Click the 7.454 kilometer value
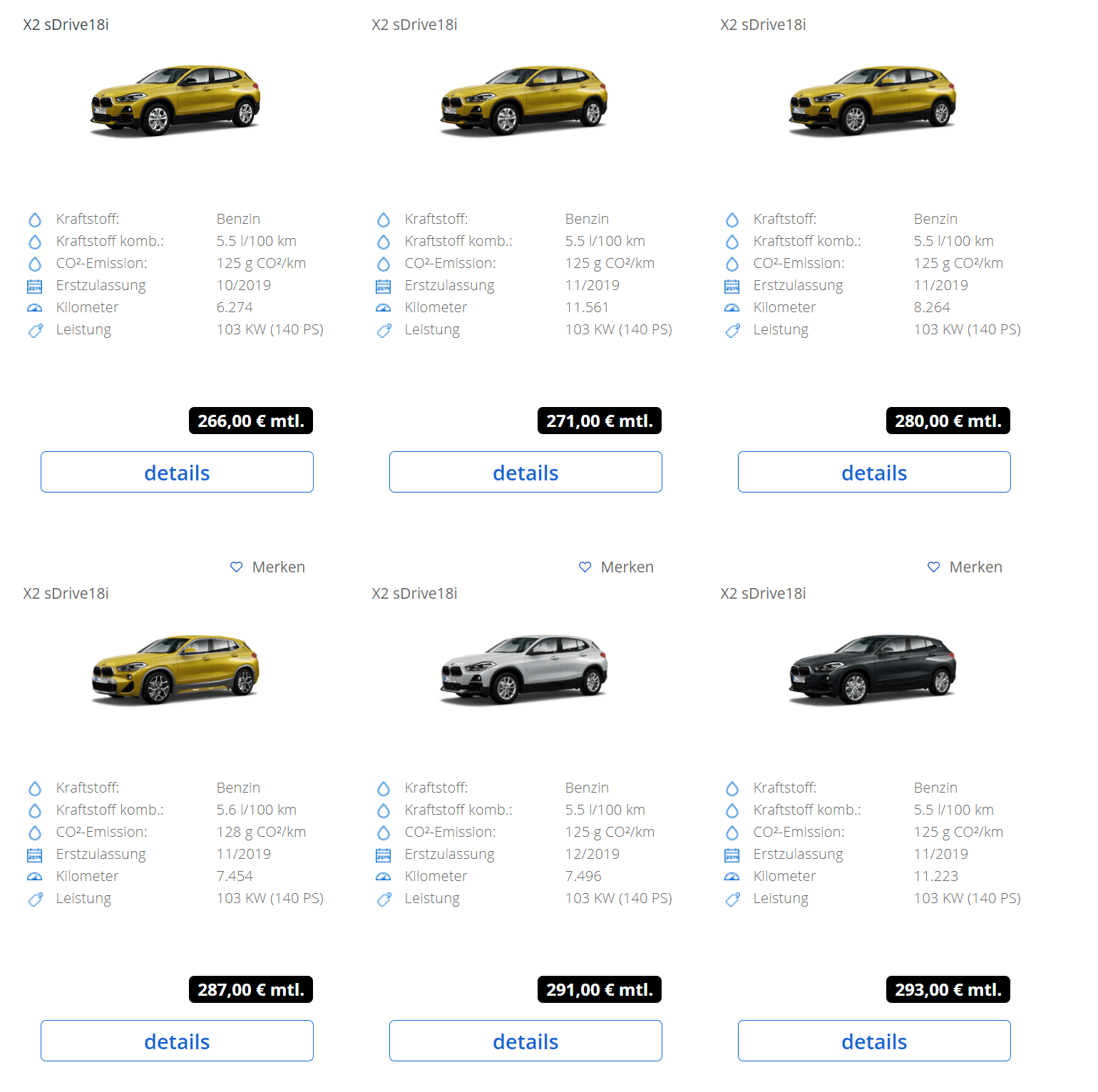Image resolution: width=1098 pixels, height=1092 pixels. pyautogui.click(x=235, y=876)
